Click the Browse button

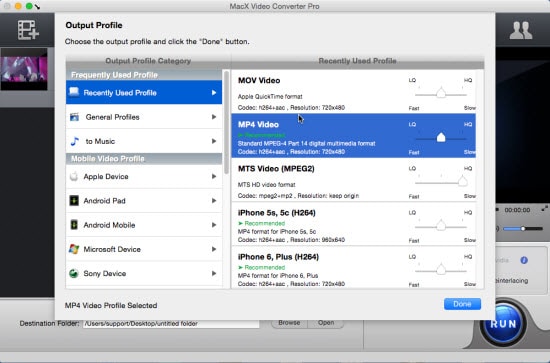(x=289, y=323)
